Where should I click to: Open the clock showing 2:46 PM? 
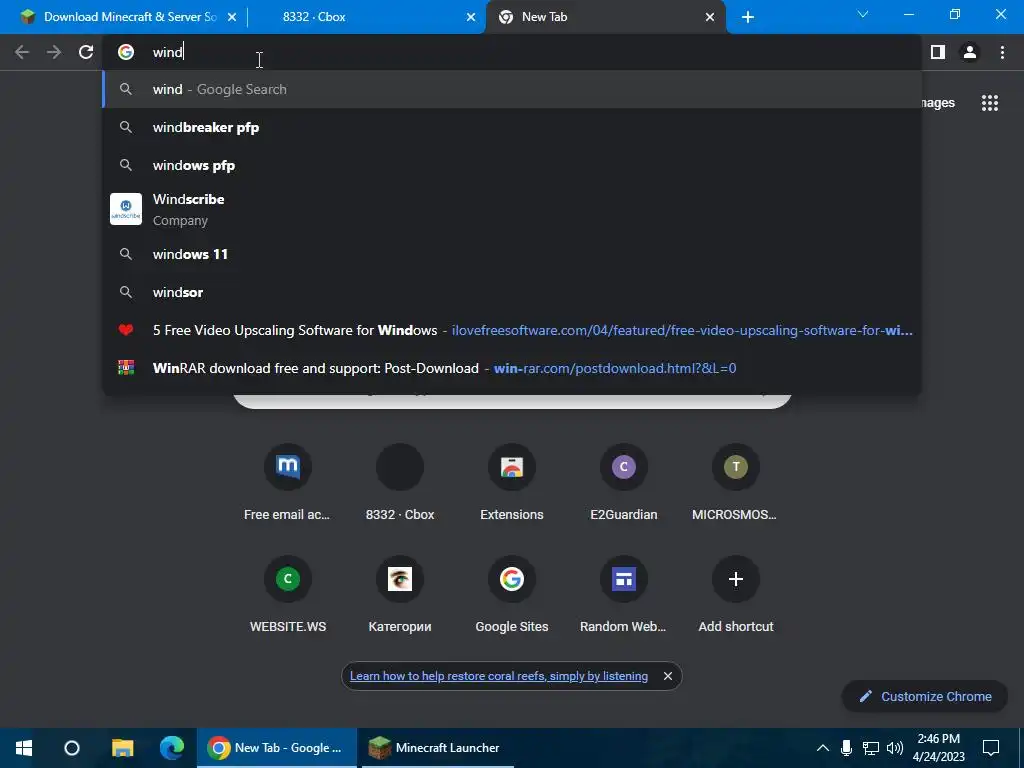[938, 748]
